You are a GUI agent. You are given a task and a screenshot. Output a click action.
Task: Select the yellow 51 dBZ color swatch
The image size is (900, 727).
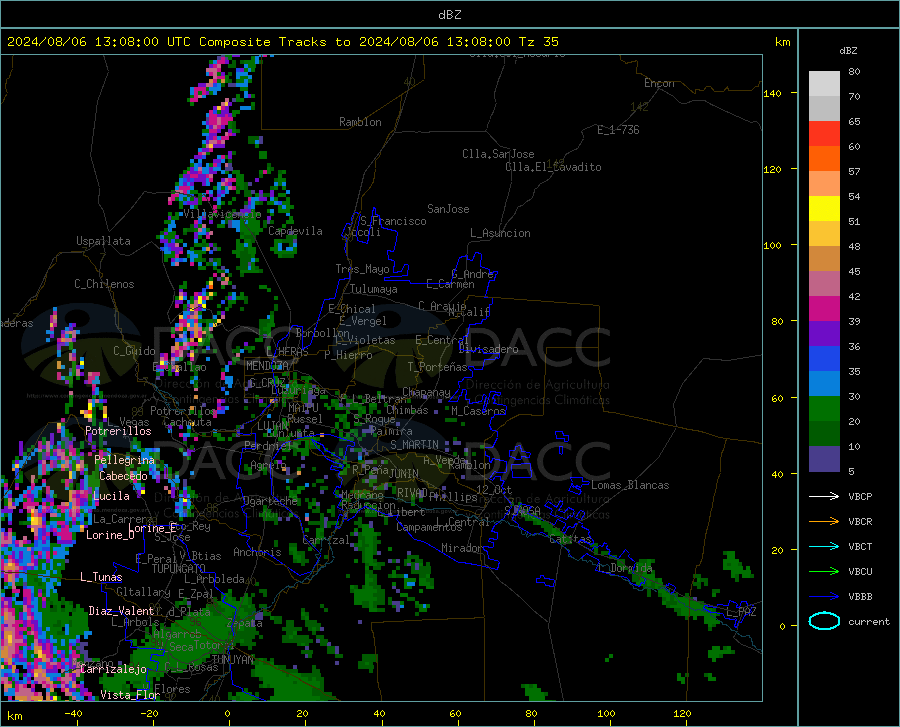(824, 209)
